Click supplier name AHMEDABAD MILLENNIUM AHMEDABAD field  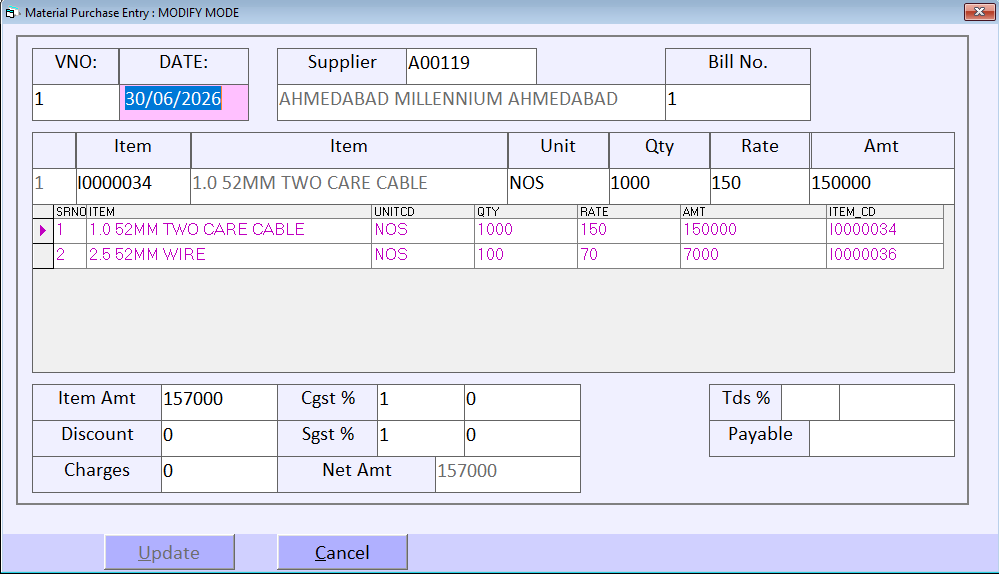click(471, 102)
